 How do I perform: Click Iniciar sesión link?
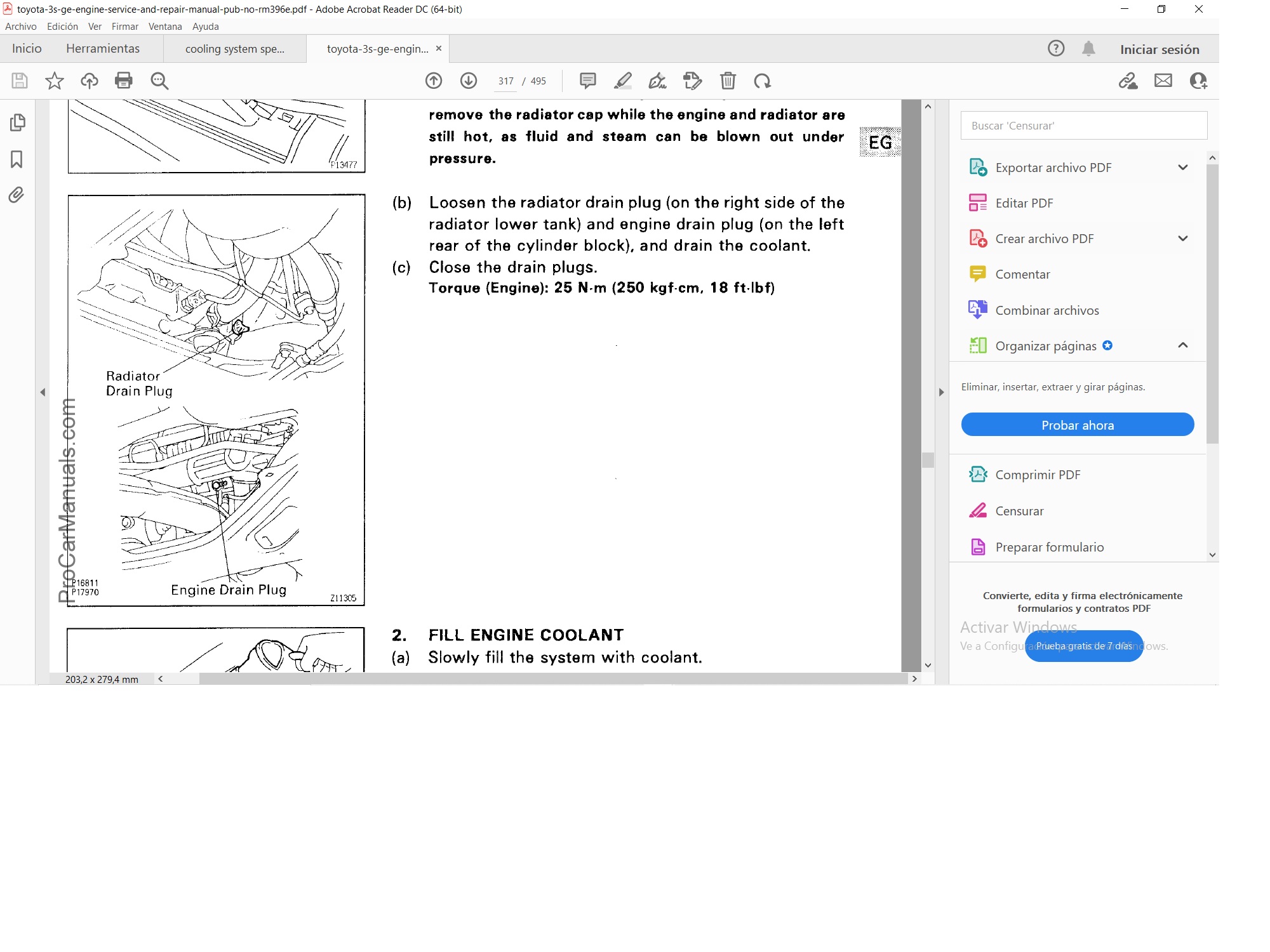click(x=1159, y=50)
